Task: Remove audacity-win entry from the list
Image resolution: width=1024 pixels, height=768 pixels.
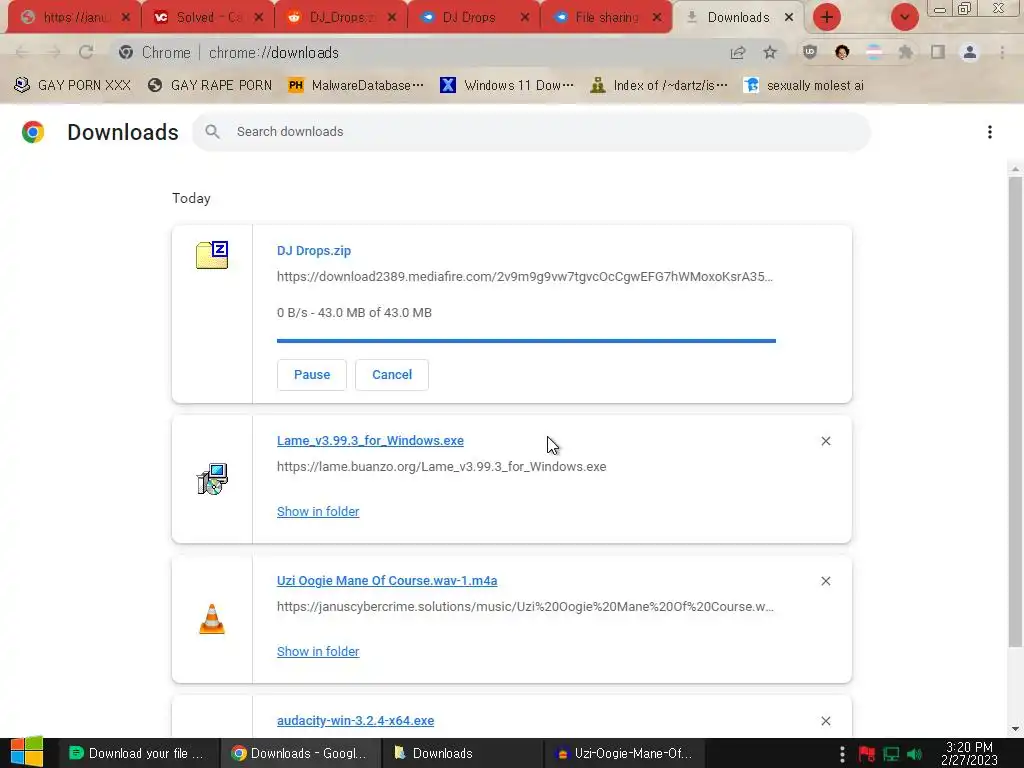Action: tap(825, 721)
